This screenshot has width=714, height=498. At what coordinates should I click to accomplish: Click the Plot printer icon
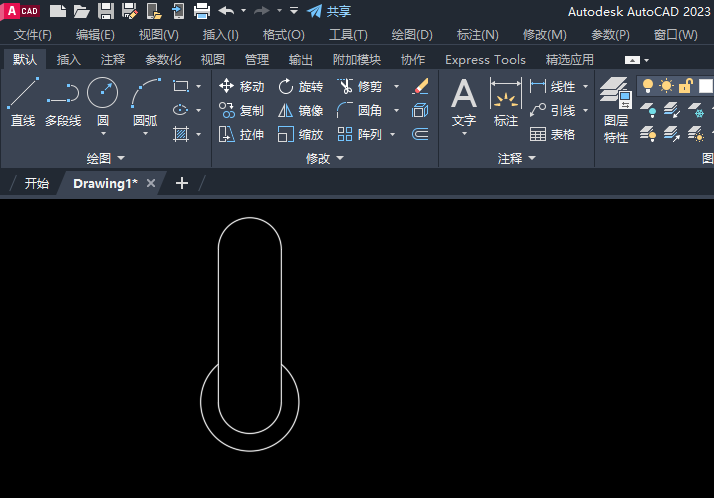pos(202,11)
